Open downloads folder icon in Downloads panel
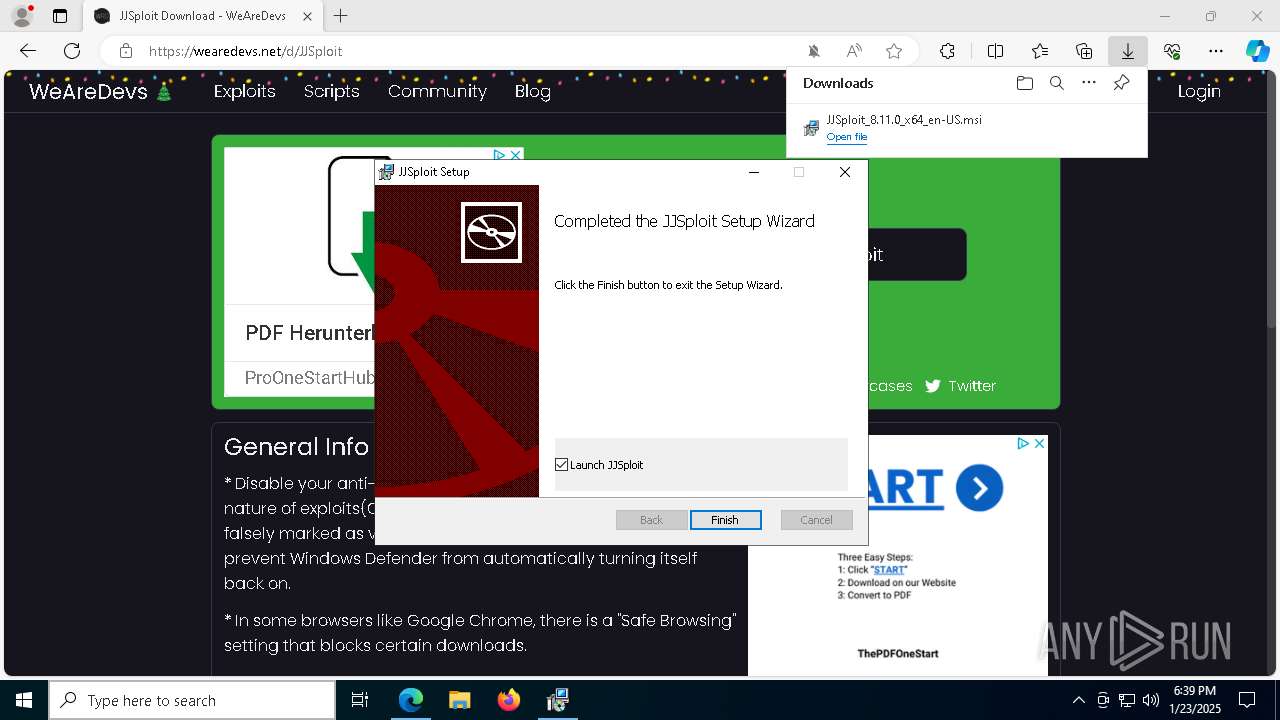Viewport: 1280px width, 720px height. [1024, 83]
